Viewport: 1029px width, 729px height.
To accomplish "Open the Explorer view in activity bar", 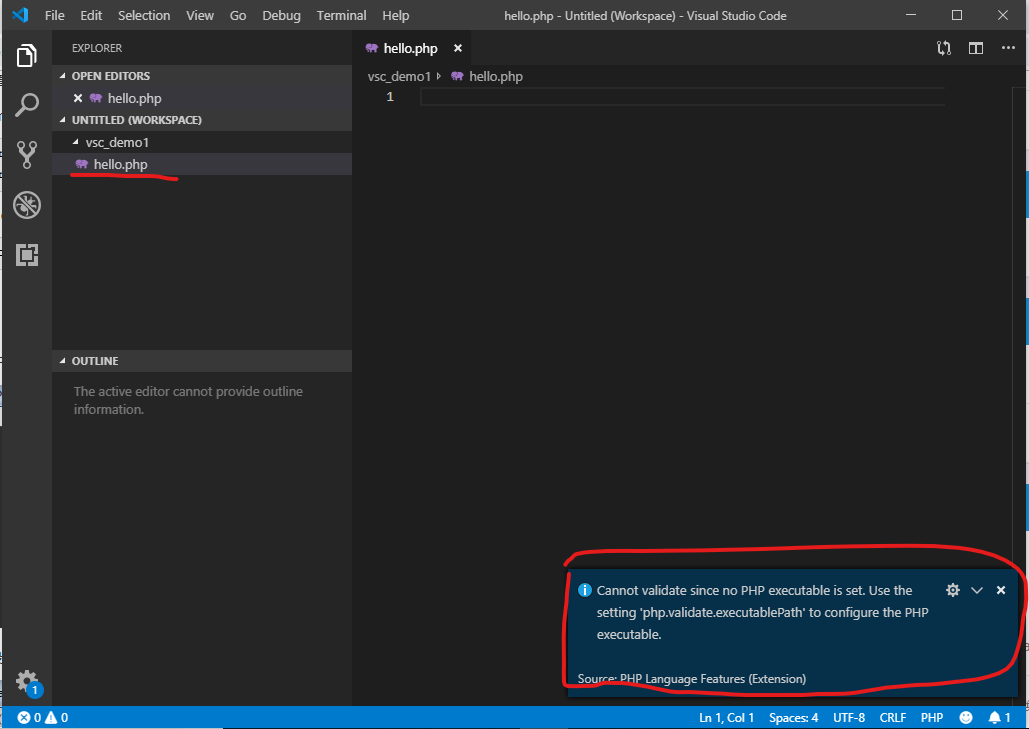I will click(26, 55).
